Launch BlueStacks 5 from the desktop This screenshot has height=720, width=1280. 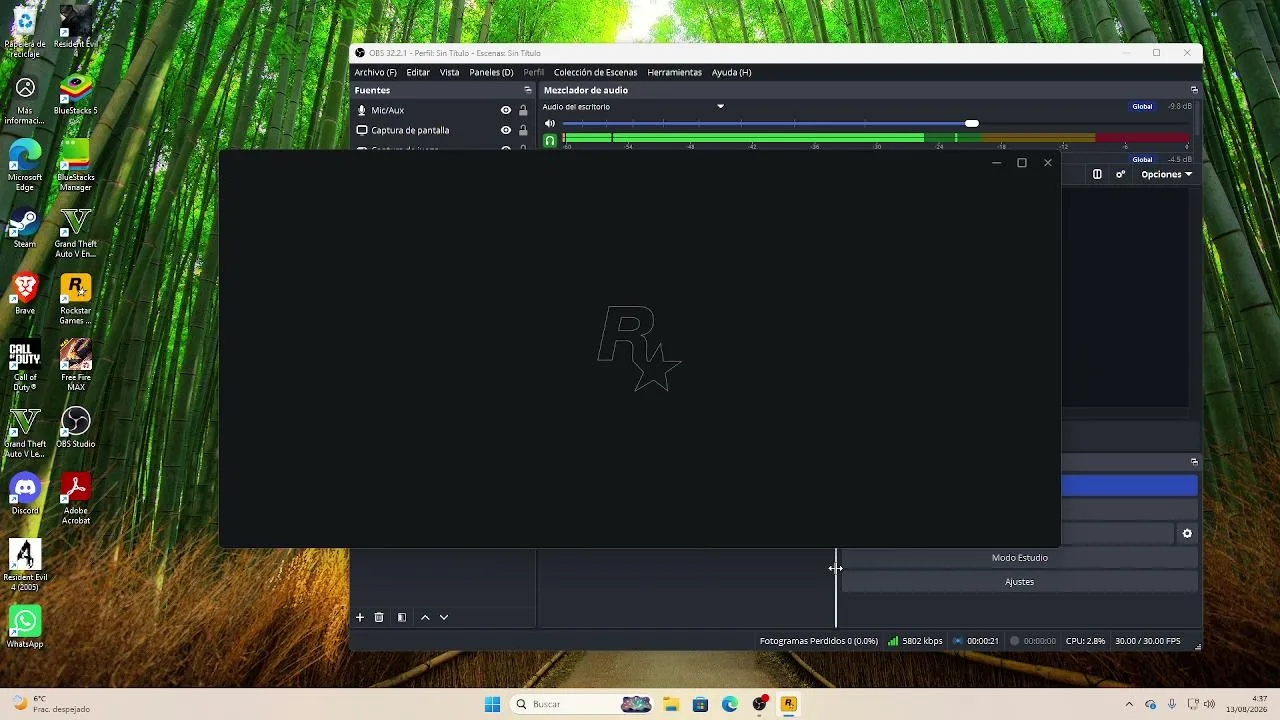pos(76,96)
